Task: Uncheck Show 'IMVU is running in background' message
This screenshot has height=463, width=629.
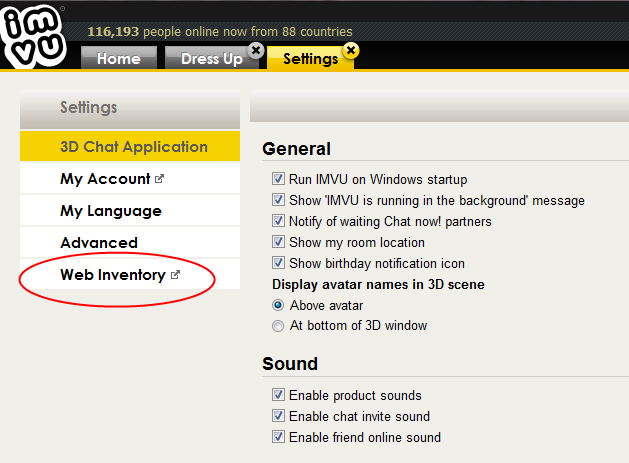Action: coord(278,199)
